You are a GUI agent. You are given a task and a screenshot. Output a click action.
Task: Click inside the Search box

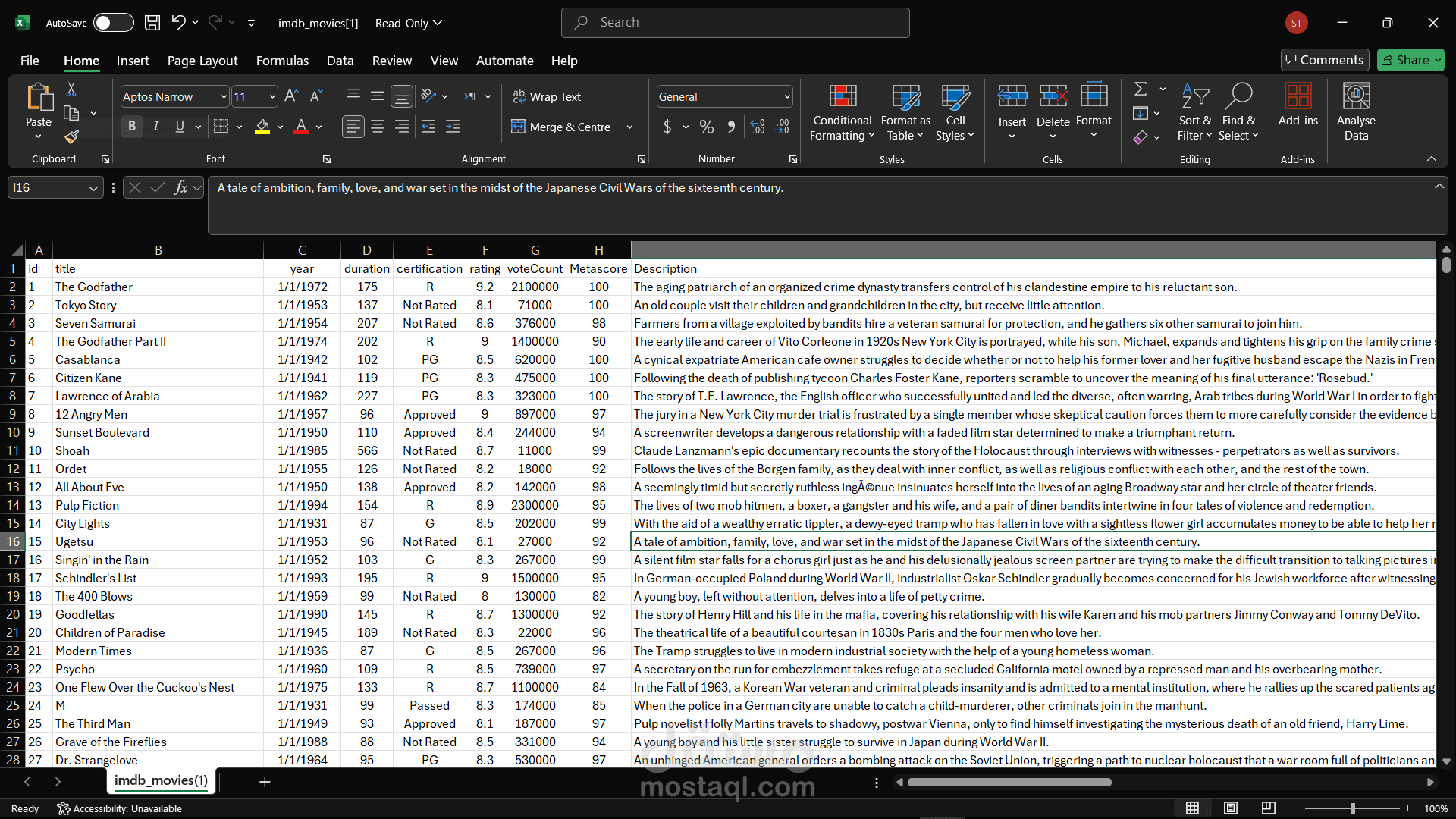(x=734, y=22)
